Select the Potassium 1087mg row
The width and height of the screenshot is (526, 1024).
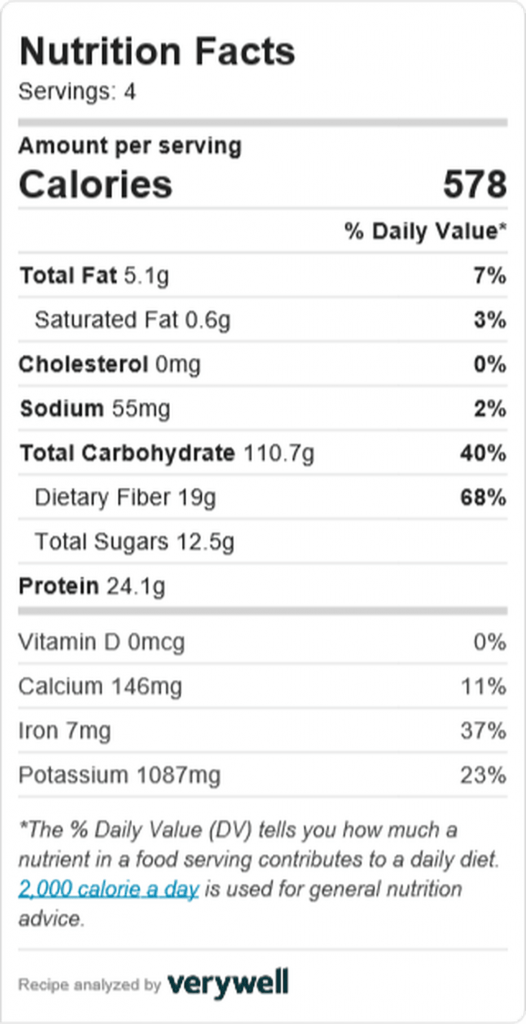(263, 775)
